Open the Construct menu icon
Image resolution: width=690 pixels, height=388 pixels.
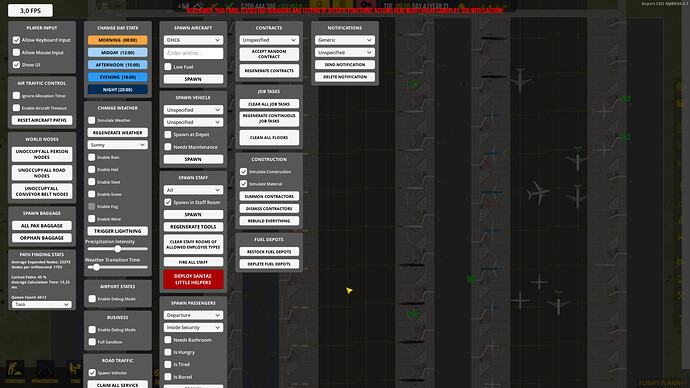coord(15,370)
